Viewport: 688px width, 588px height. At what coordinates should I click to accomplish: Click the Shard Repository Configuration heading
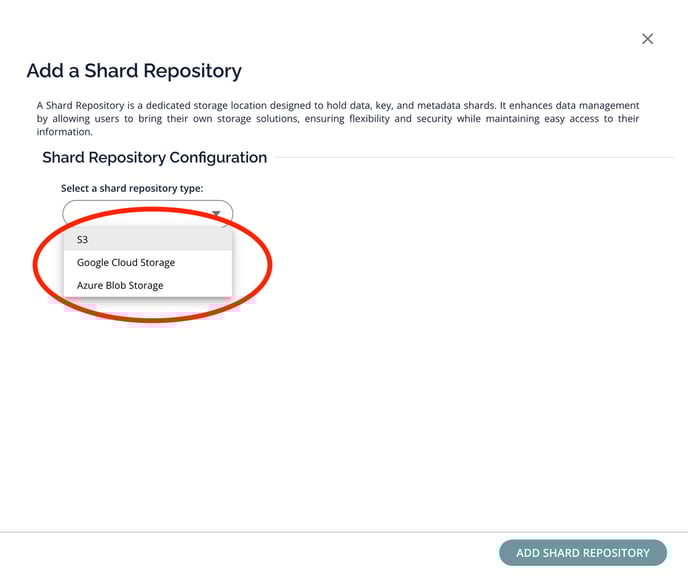(x=154, y=158)
